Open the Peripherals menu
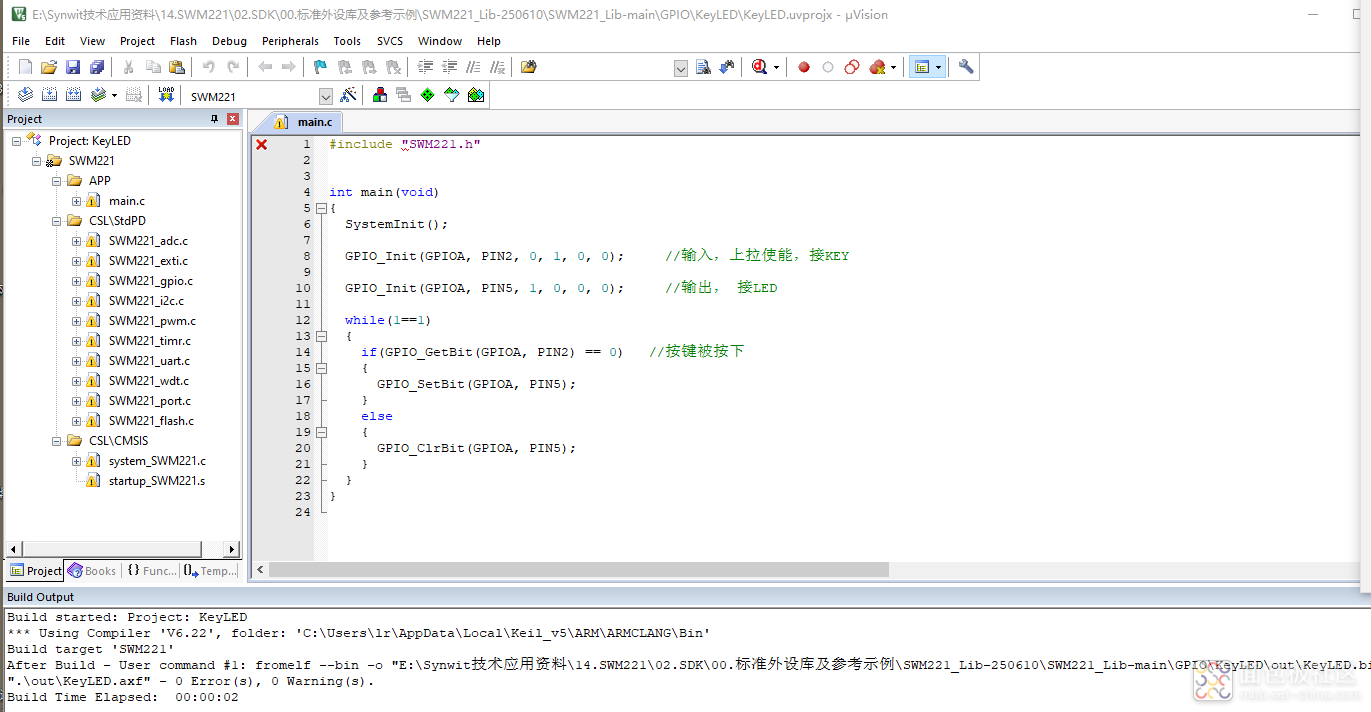This screenshot has height=712, width=1371. (290, 41)
